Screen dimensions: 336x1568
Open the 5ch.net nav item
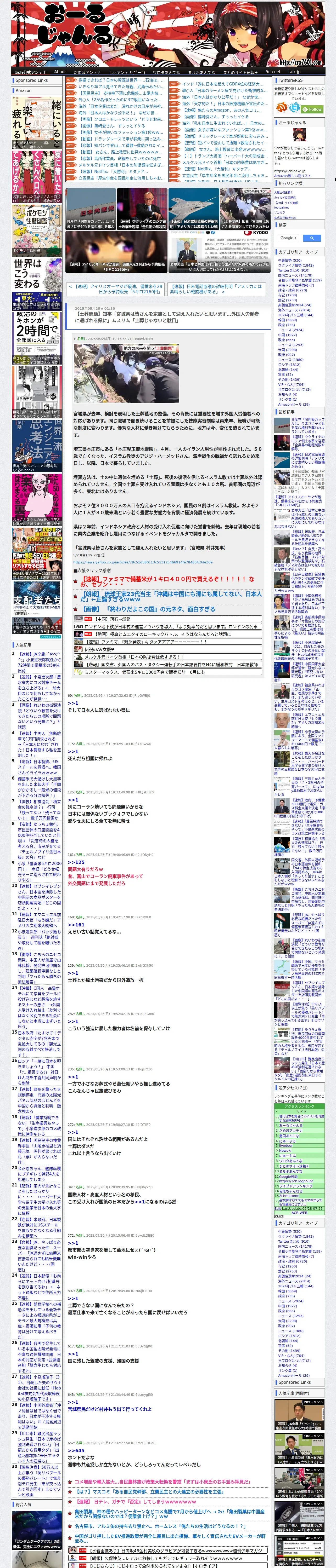tap(273, 71)
